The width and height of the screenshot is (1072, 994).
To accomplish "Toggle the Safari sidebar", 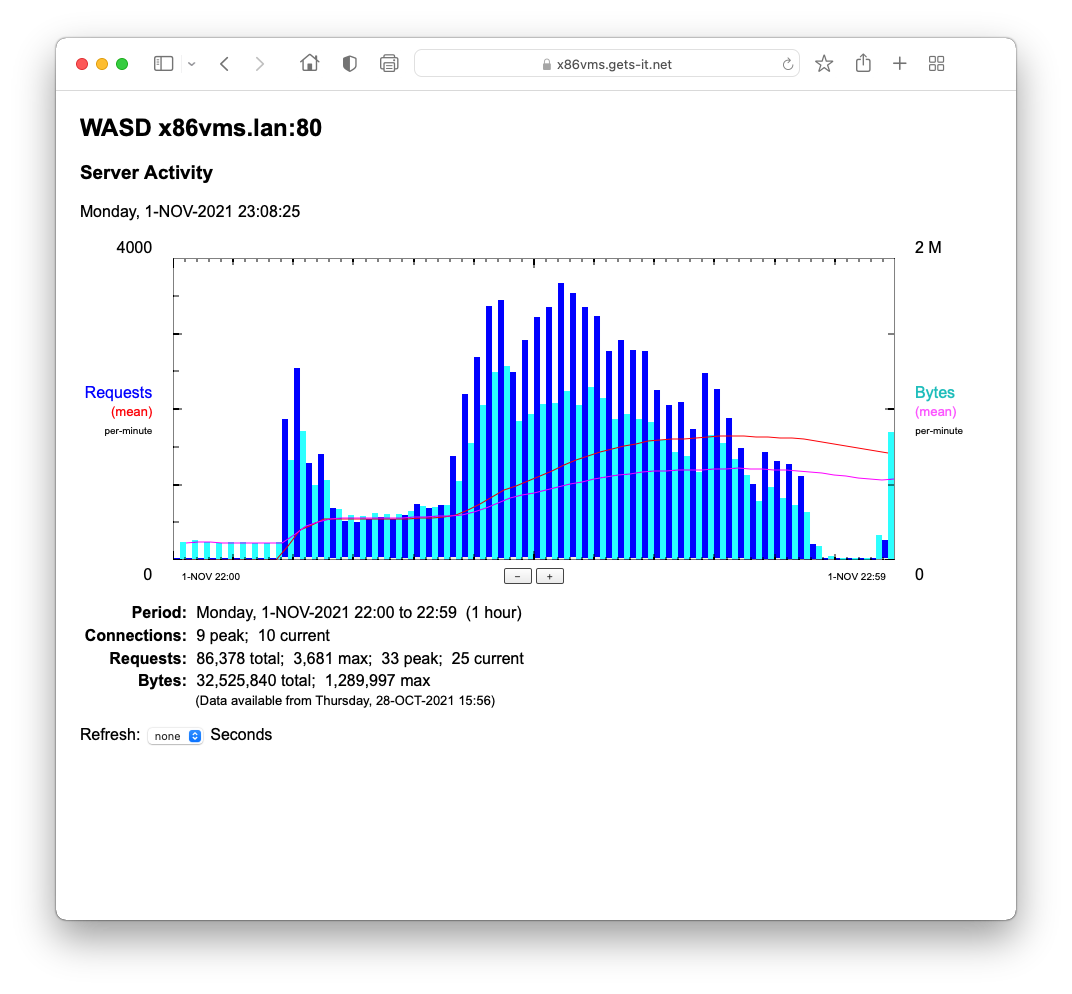I will click(163, 64).
